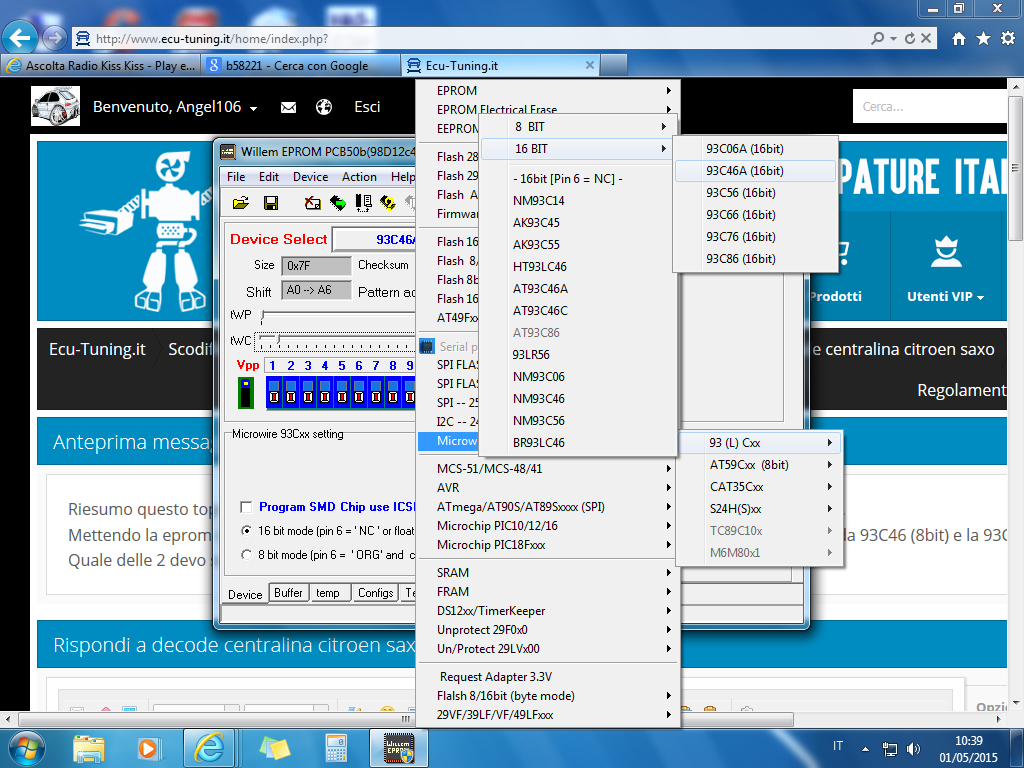1024x768 pixels.
Task: Click the Cerca search field on website
Action: (x=930, y=106)
